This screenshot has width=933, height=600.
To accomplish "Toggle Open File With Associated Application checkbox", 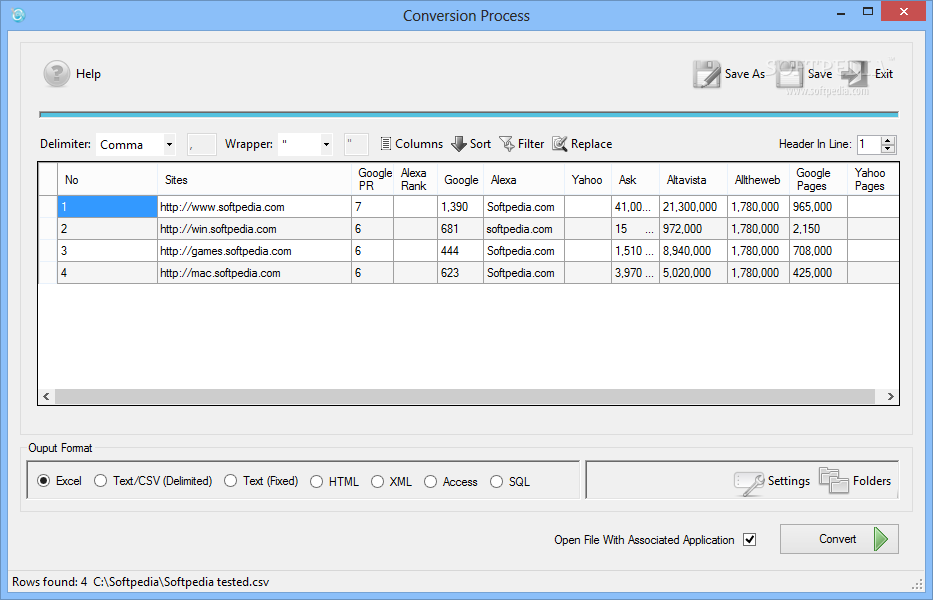I will pos(750,540).
